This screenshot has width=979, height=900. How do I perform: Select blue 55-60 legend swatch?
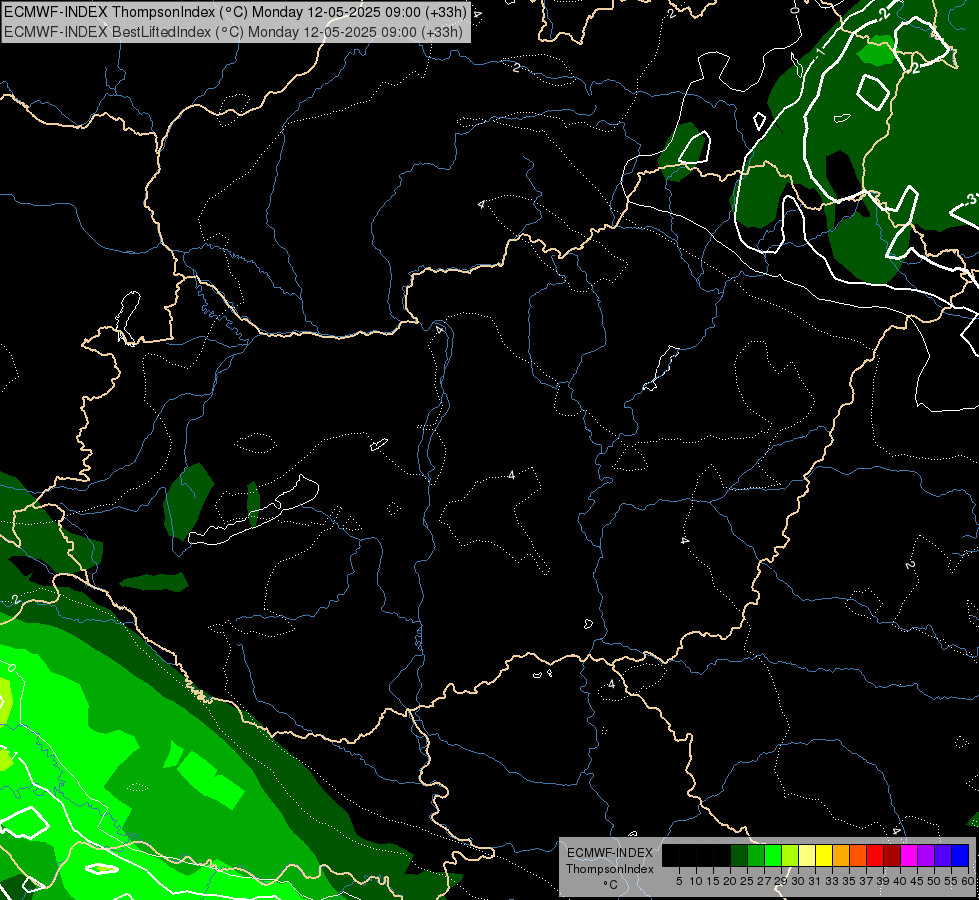pyautogui.click(x=960, y=855)
